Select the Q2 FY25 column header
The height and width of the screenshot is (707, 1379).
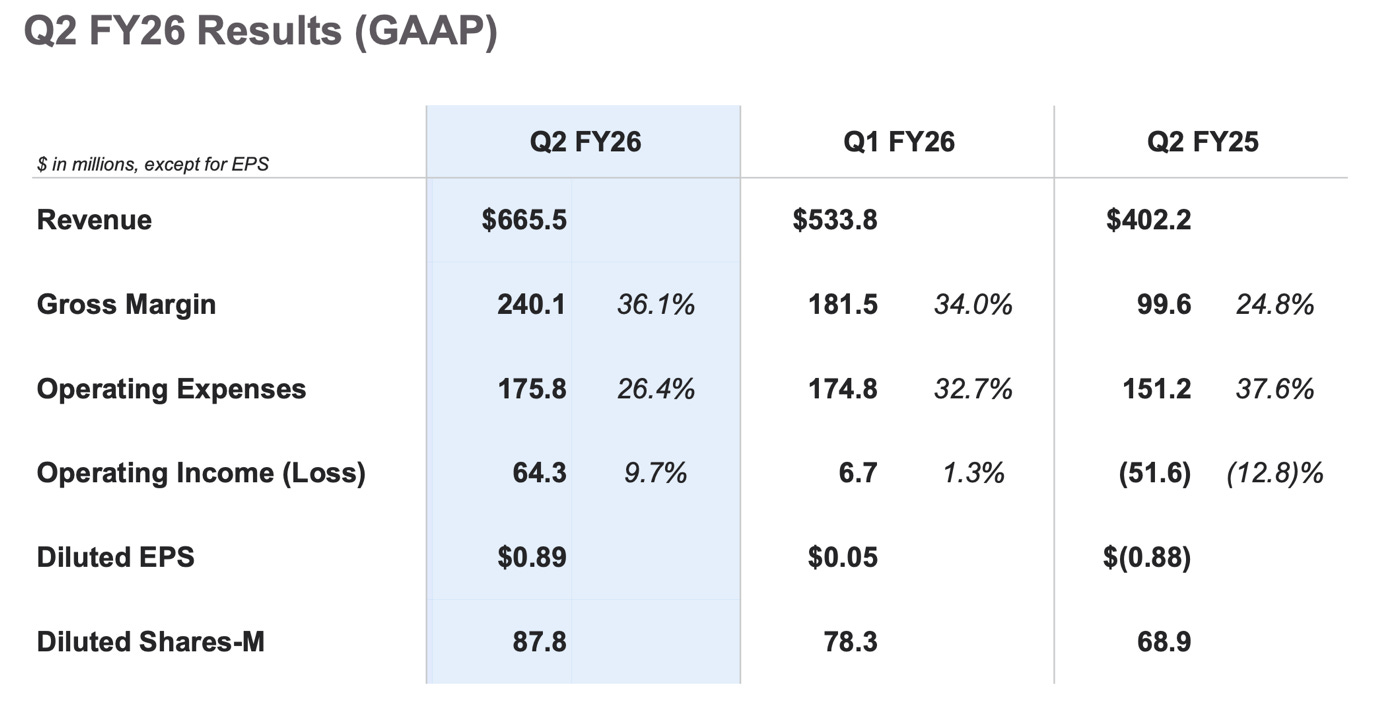[1203, 142]
